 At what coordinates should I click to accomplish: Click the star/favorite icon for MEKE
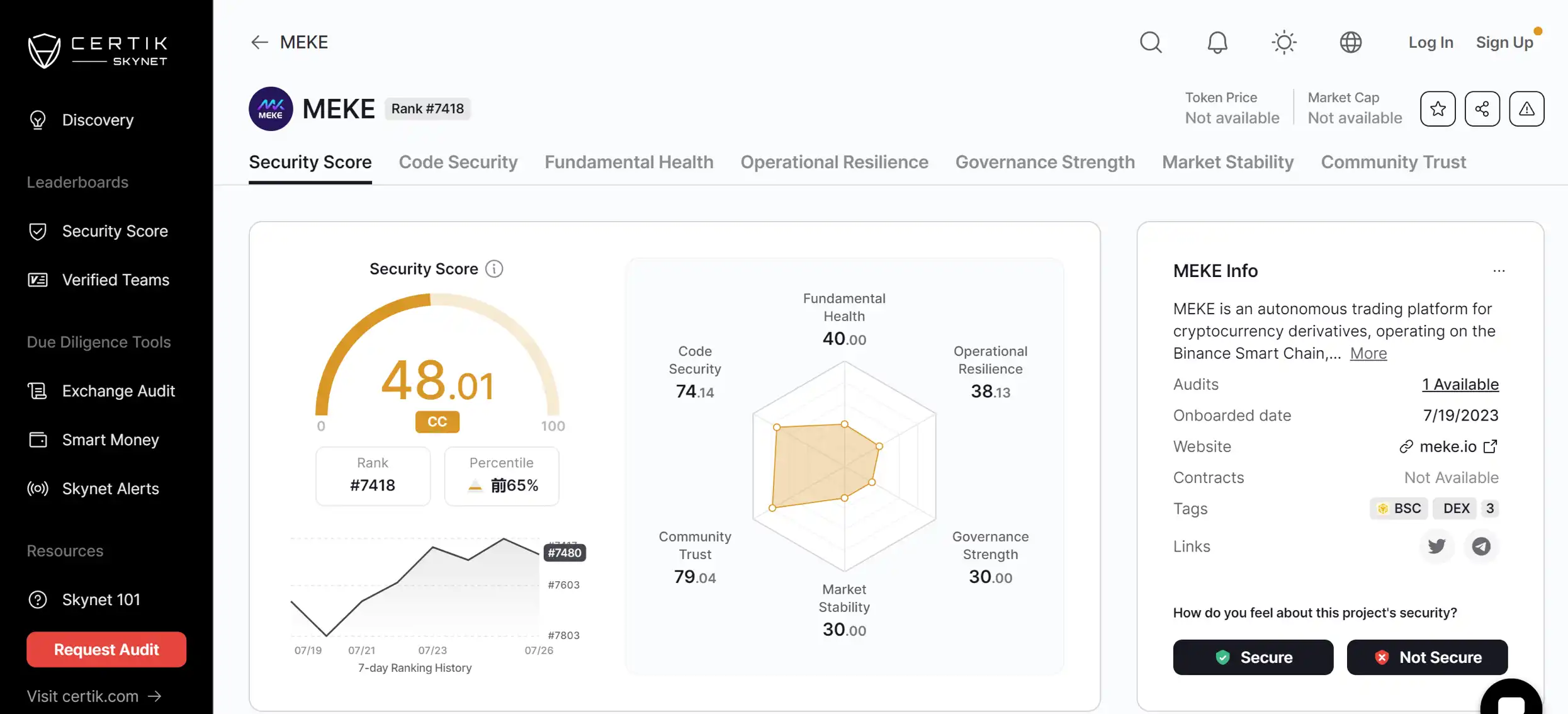[1437, 108]
